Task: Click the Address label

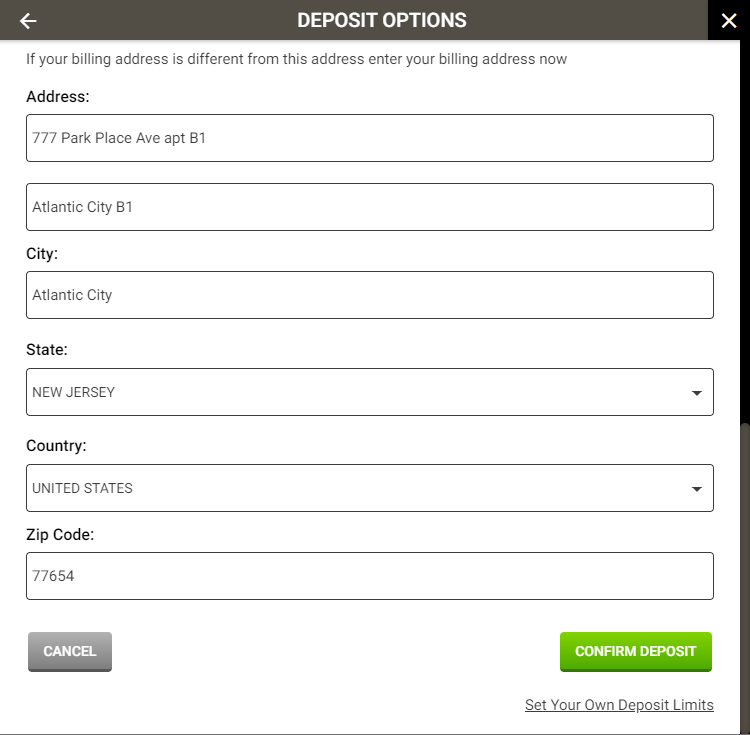Action: point(58,97)
